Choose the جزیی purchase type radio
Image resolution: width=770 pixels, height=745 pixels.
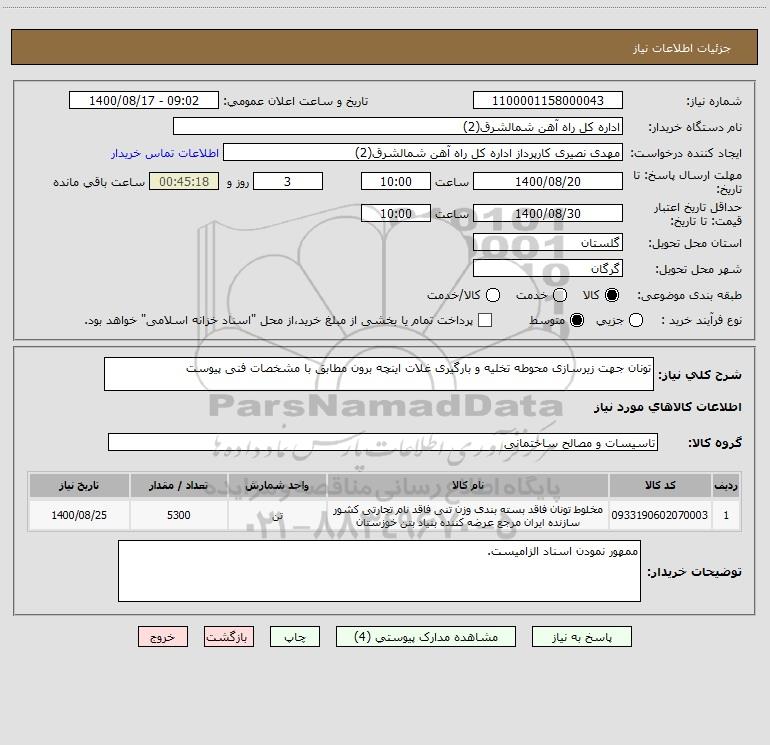(635, 320)
